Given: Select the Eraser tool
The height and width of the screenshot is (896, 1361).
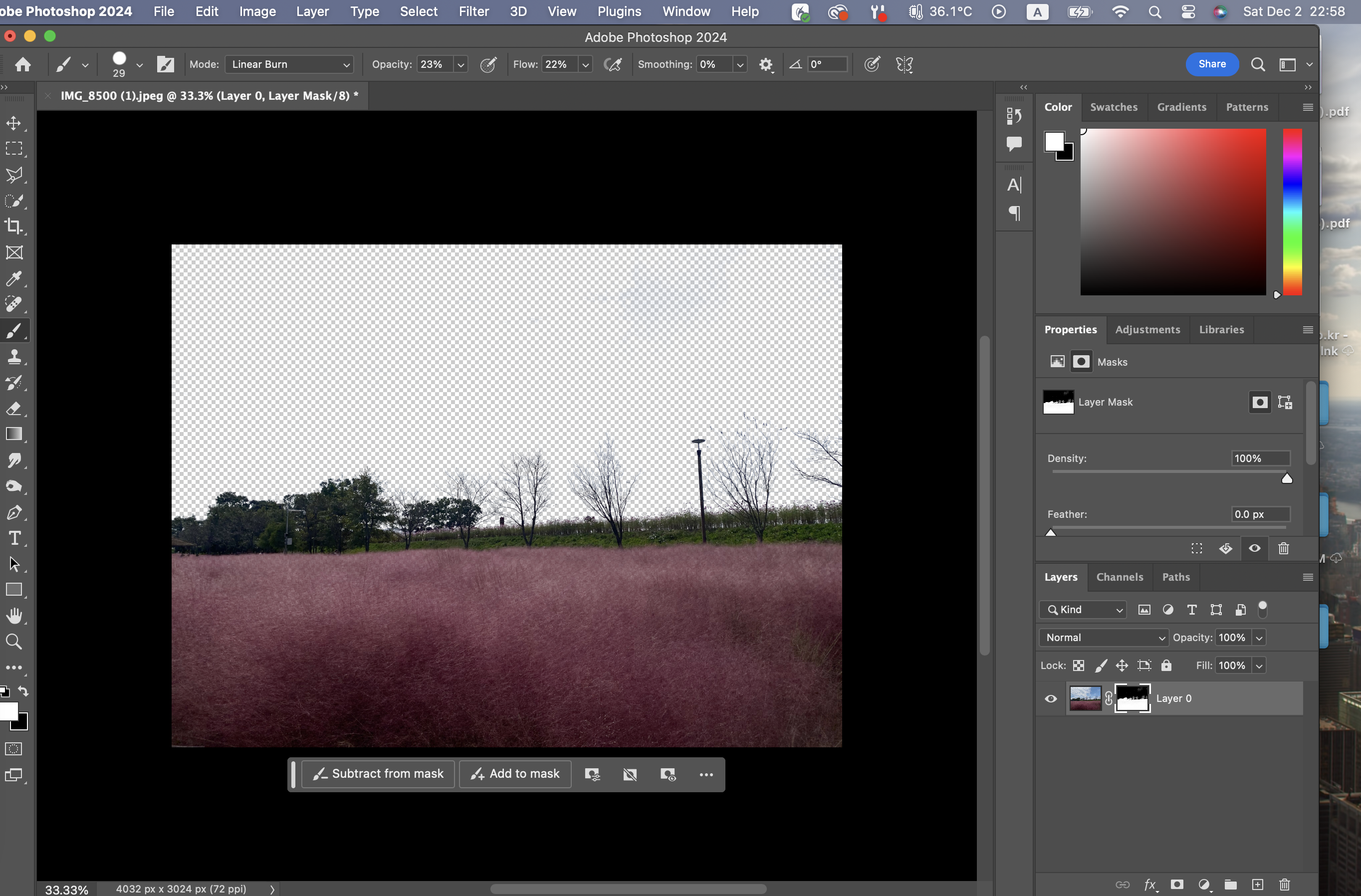Looking at the screenshot, I should (x=14, y=408).
